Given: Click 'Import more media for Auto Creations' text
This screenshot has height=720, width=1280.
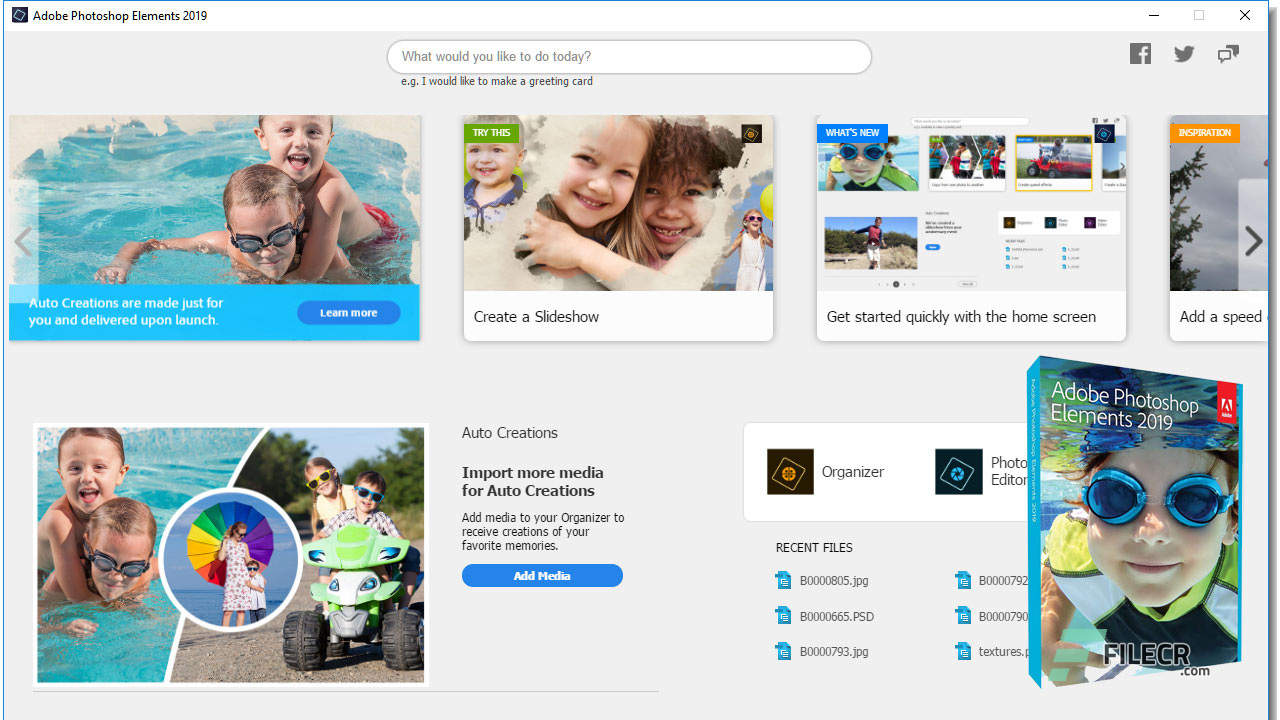Looking at the screenshot, I should (533, 482).
